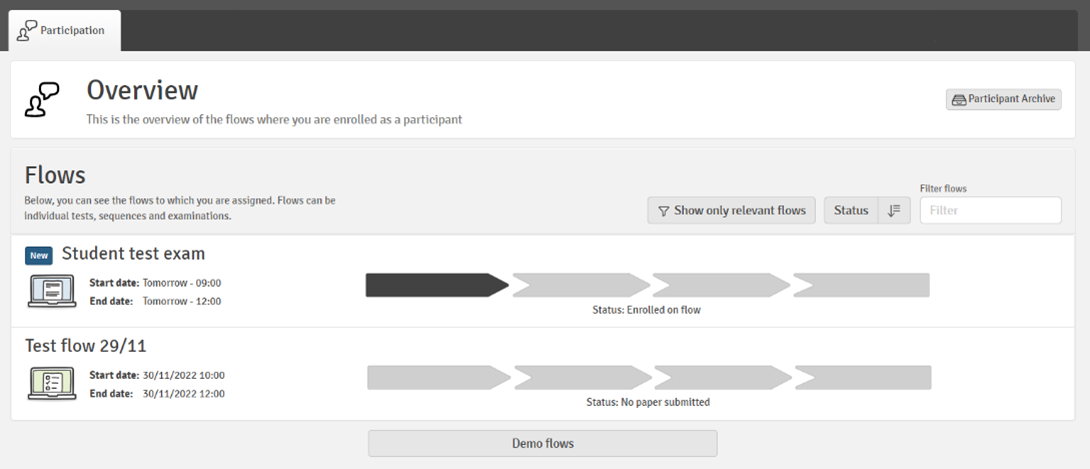Click the Participation tab's people icon

(27, 31)
